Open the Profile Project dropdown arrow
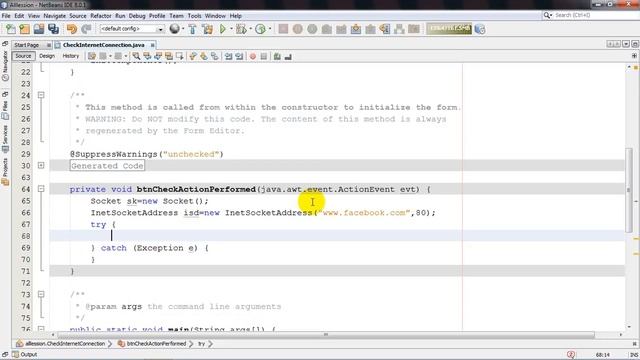This screenshot has width=640, height=360. pyautogui.click(x=269, y=29)
